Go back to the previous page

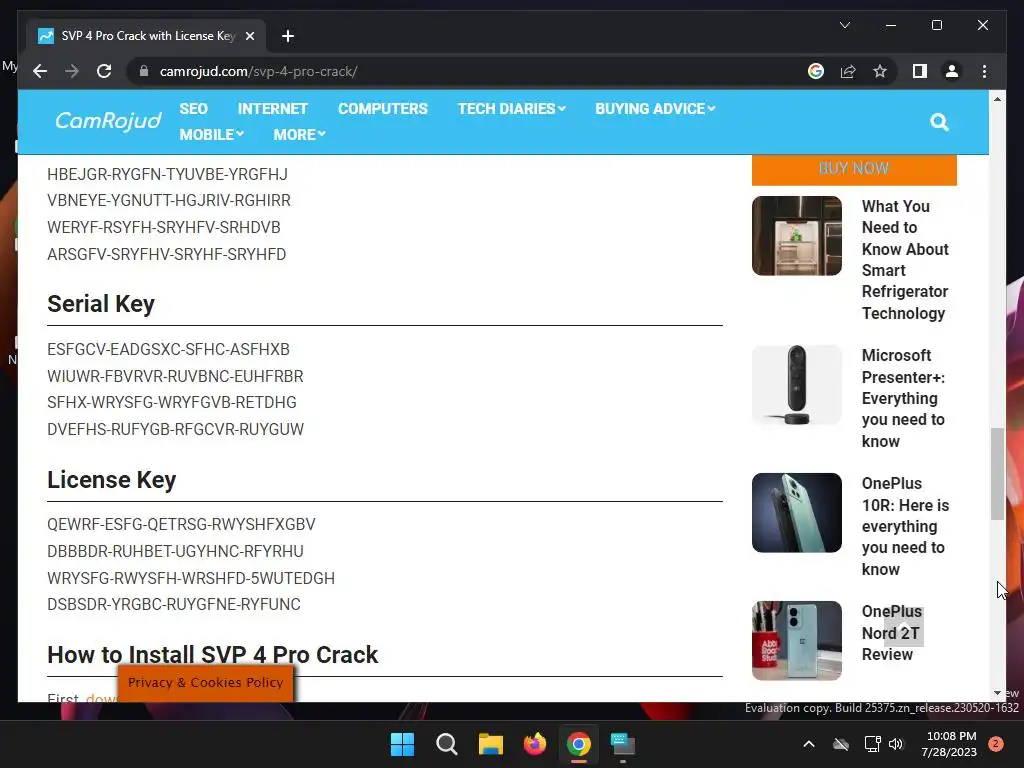click(40, 71)
